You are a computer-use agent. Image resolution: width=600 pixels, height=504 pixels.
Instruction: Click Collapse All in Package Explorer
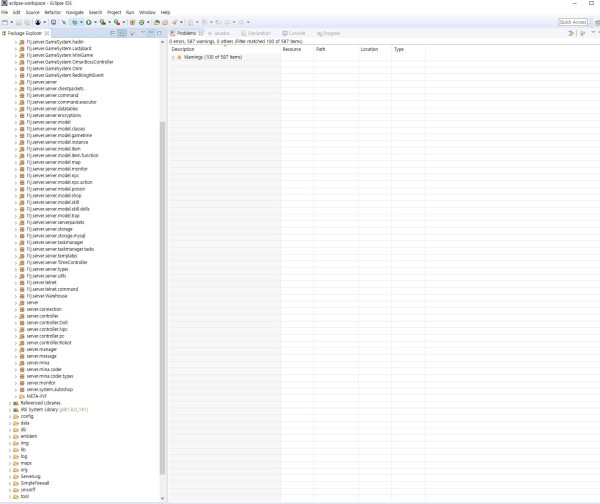click(x=112, y=33)
